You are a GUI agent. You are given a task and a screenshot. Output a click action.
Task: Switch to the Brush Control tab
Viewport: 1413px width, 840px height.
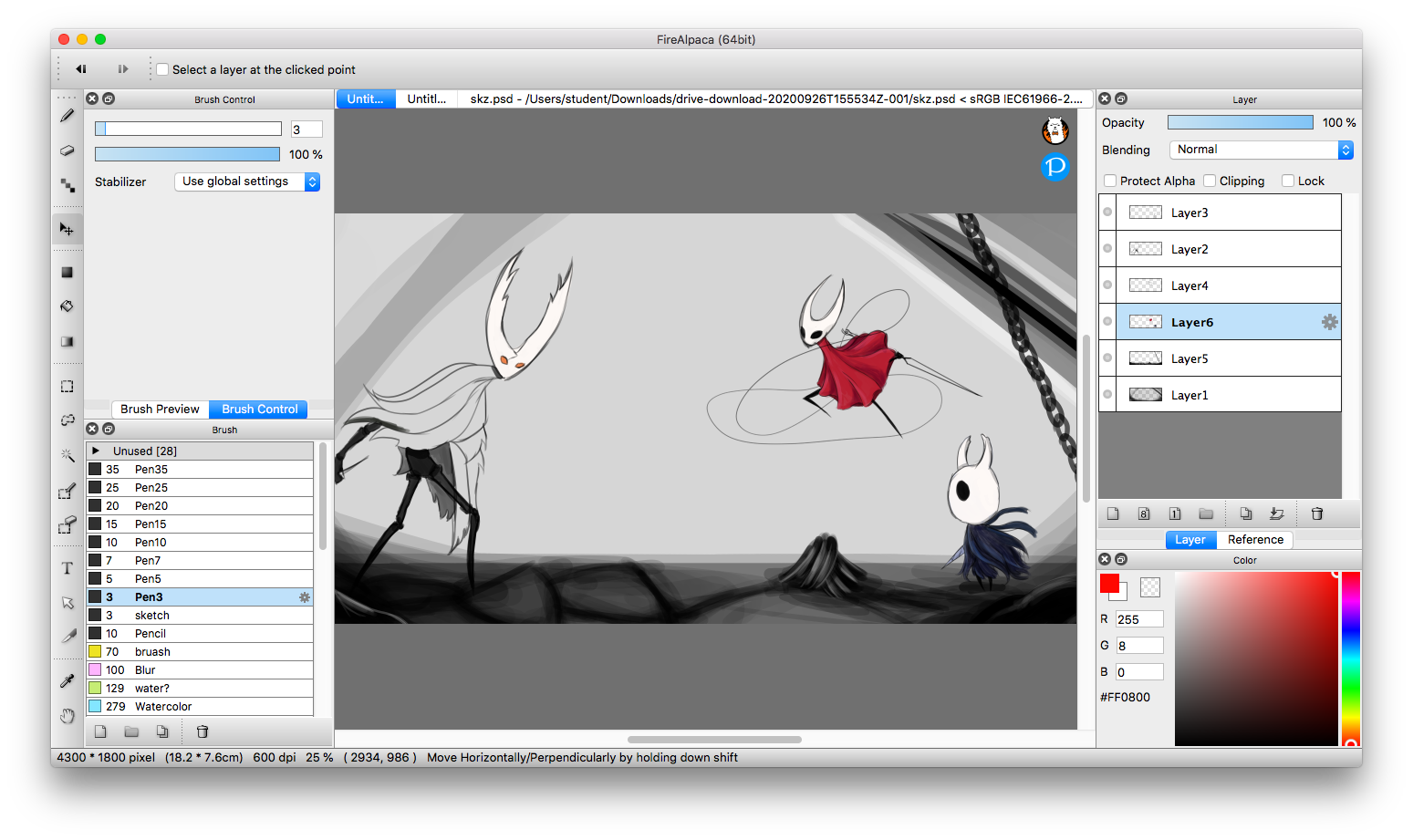pyautogui.click(x=260, y=410)
